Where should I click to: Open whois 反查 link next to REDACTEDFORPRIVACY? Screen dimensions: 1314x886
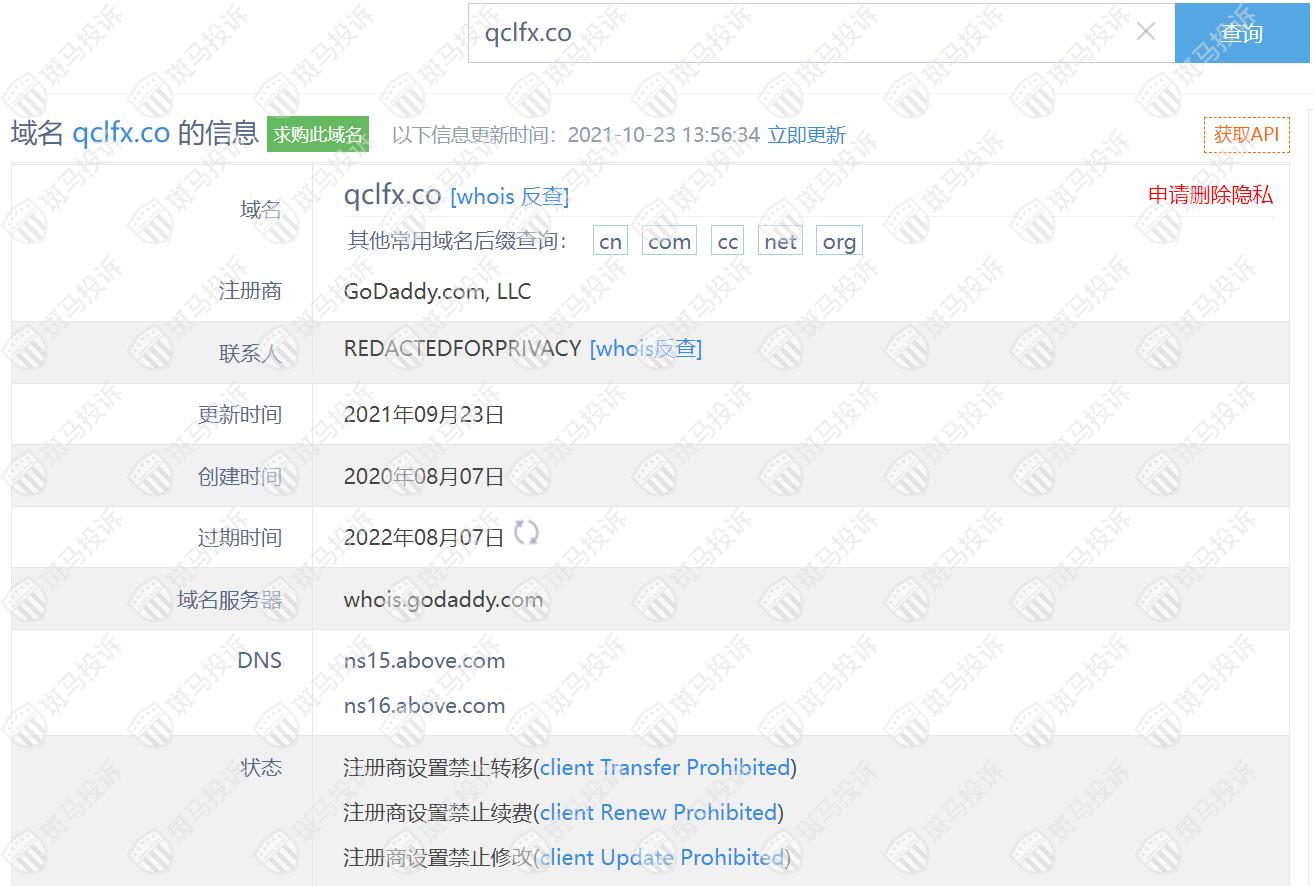coord(645,348)
